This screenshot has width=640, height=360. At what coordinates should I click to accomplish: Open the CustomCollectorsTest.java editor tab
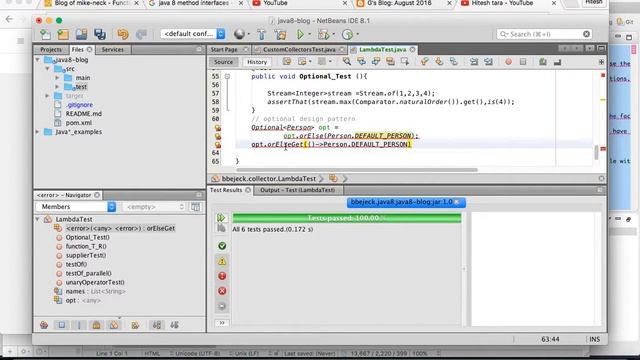[299, 49]
